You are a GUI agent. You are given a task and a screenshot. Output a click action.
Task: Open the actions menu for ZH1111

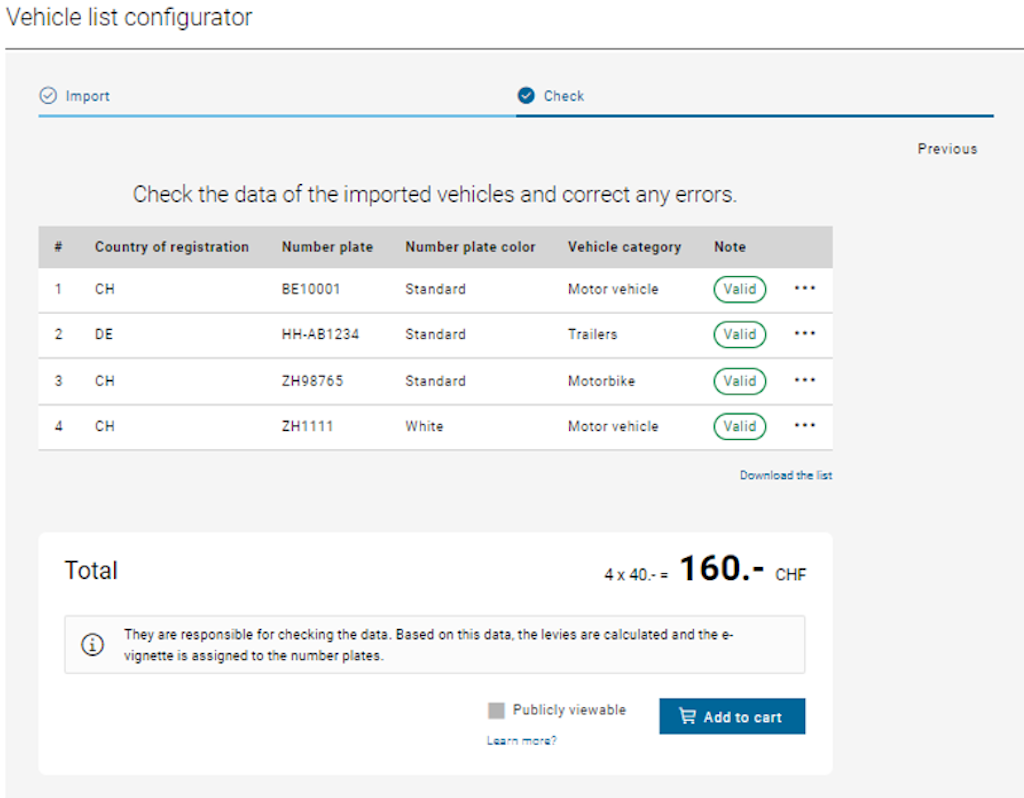[805, 426]
